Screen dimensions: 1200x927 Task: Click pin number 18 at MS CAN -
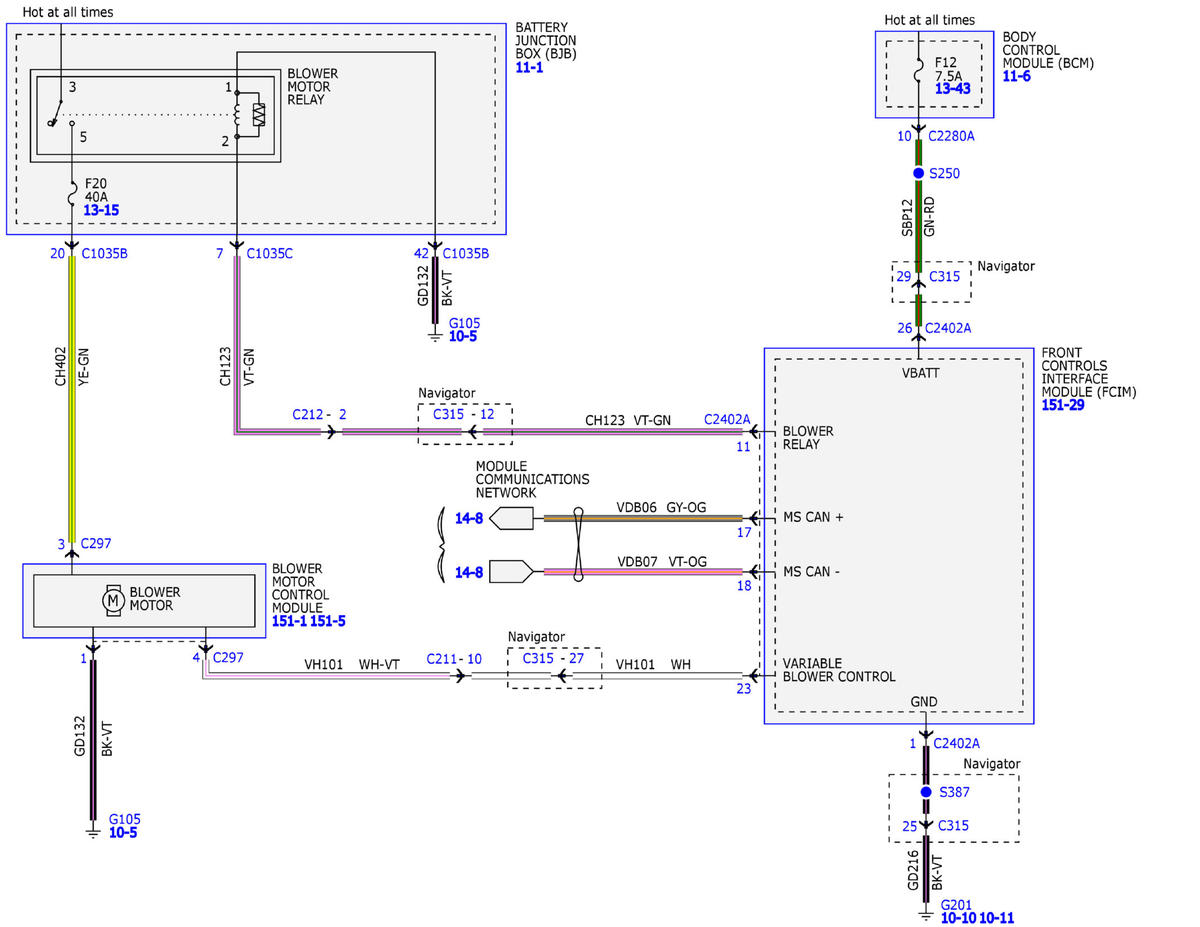743,586
